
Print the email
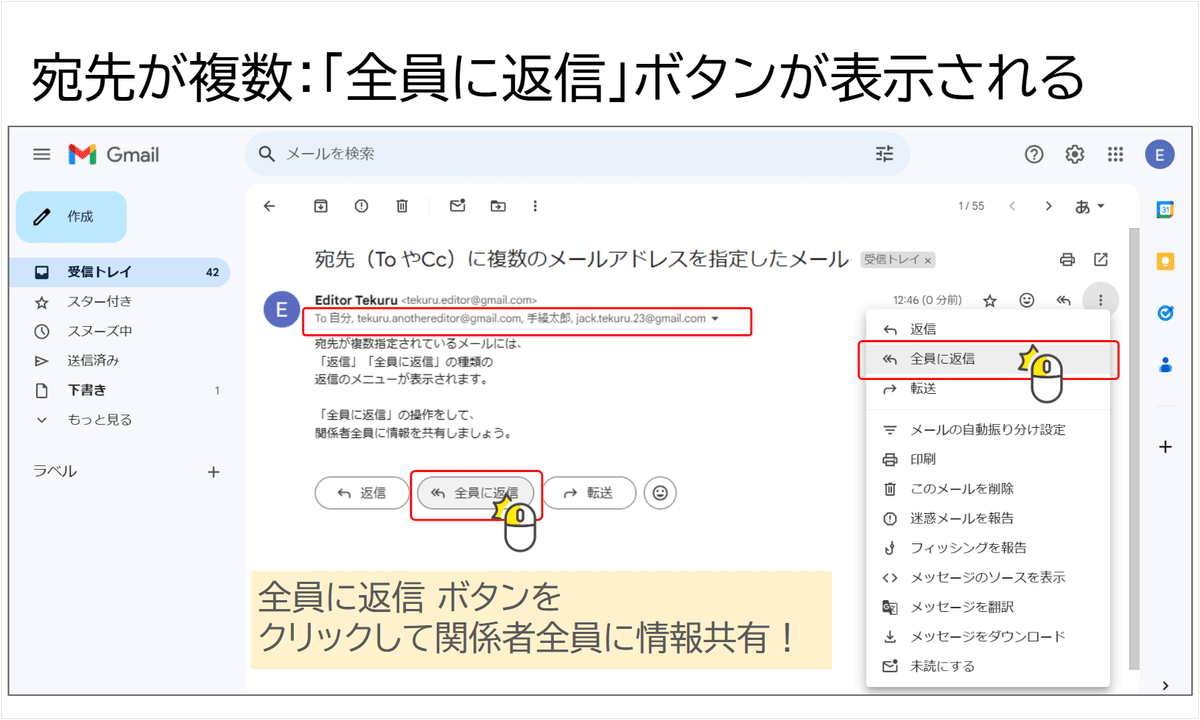tap(1066, 259)
